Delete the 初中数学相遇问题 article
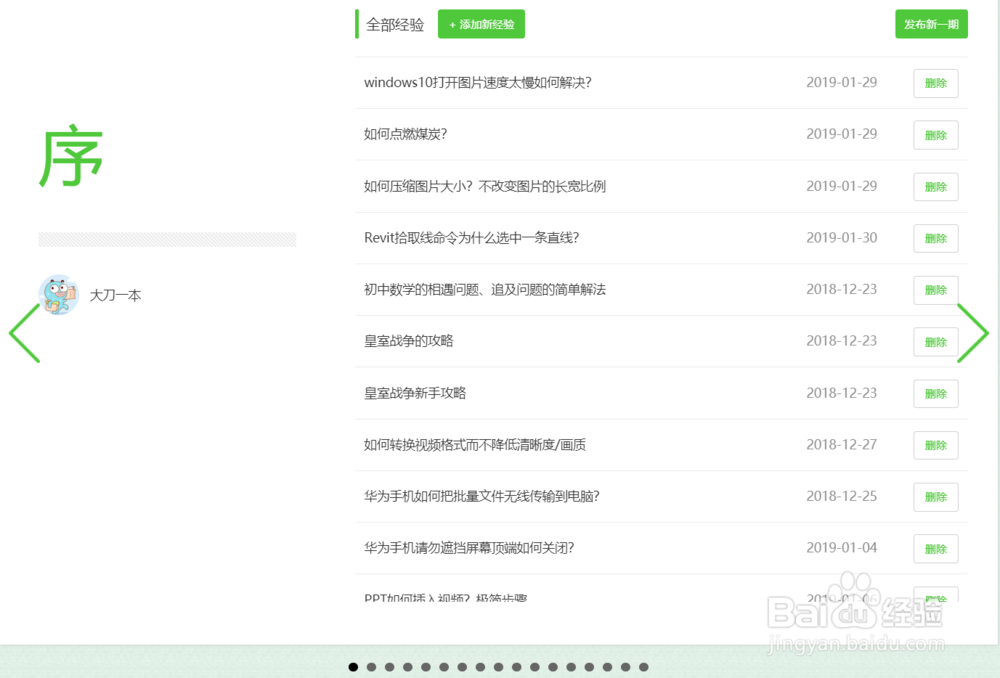1000x678 pixels. coord(935,290)
